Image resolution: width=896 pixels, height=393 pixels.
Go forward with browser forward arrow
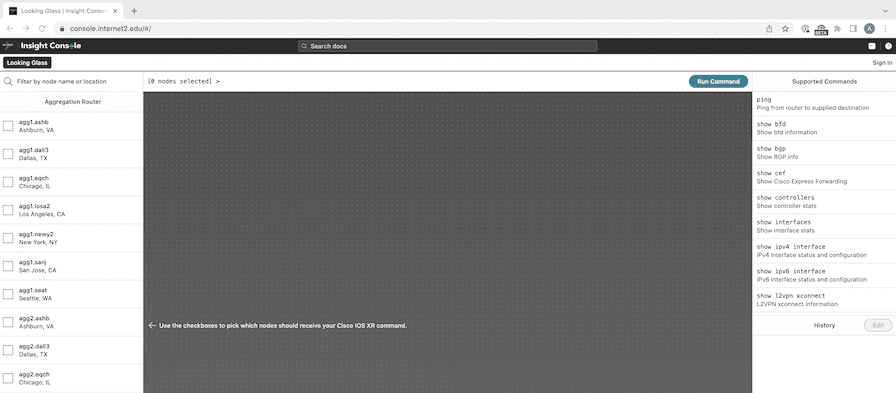point(26,29)
